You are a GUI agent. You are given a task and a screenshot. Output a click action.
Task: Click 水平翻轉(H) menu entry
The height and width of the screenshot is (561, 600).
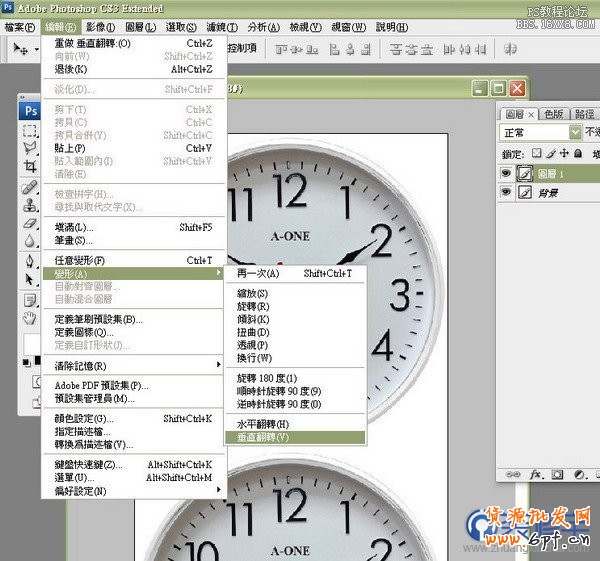pos(262,424)
